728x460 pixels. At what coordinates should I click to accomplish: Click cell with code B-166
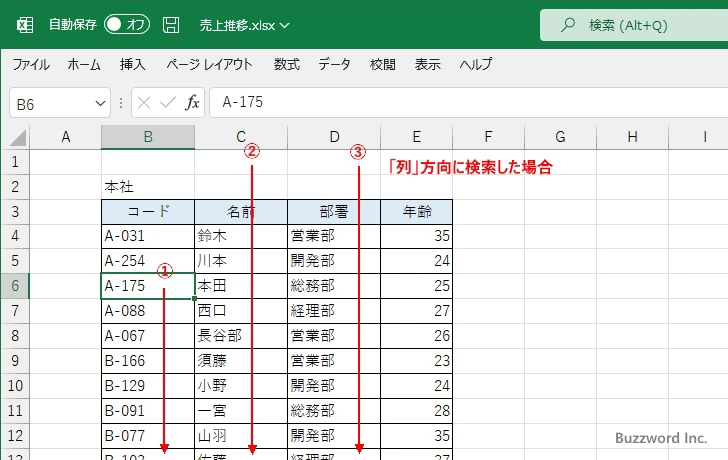148,361
